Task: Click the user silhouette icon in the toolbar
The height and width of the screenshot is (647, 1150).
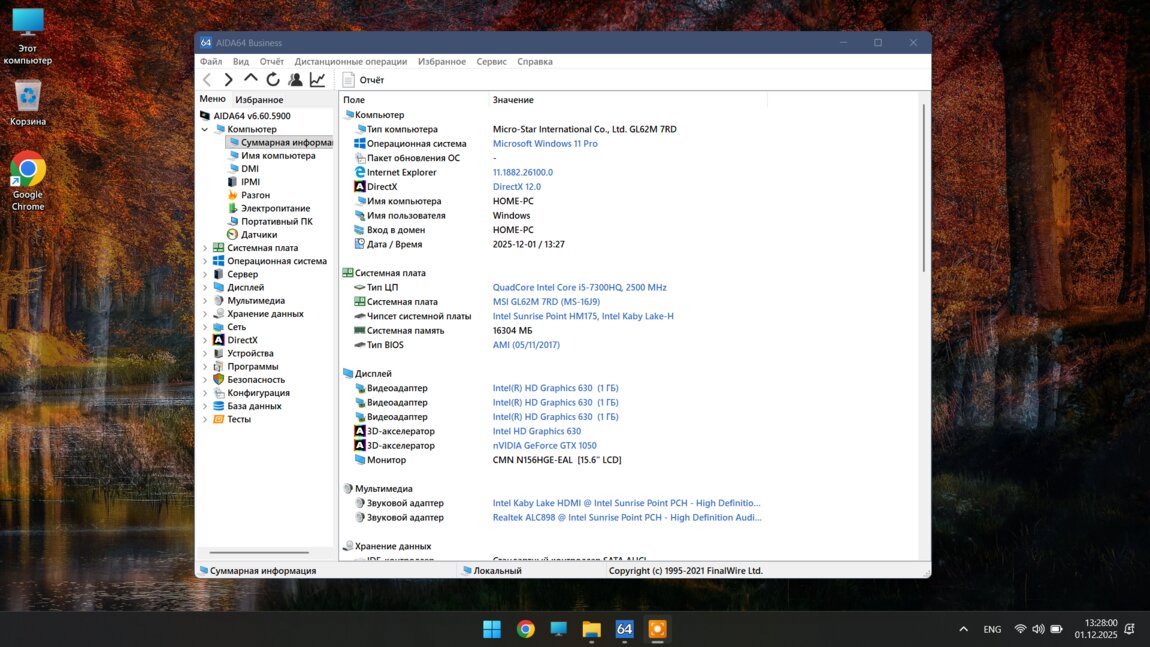Action: [295, 80]
